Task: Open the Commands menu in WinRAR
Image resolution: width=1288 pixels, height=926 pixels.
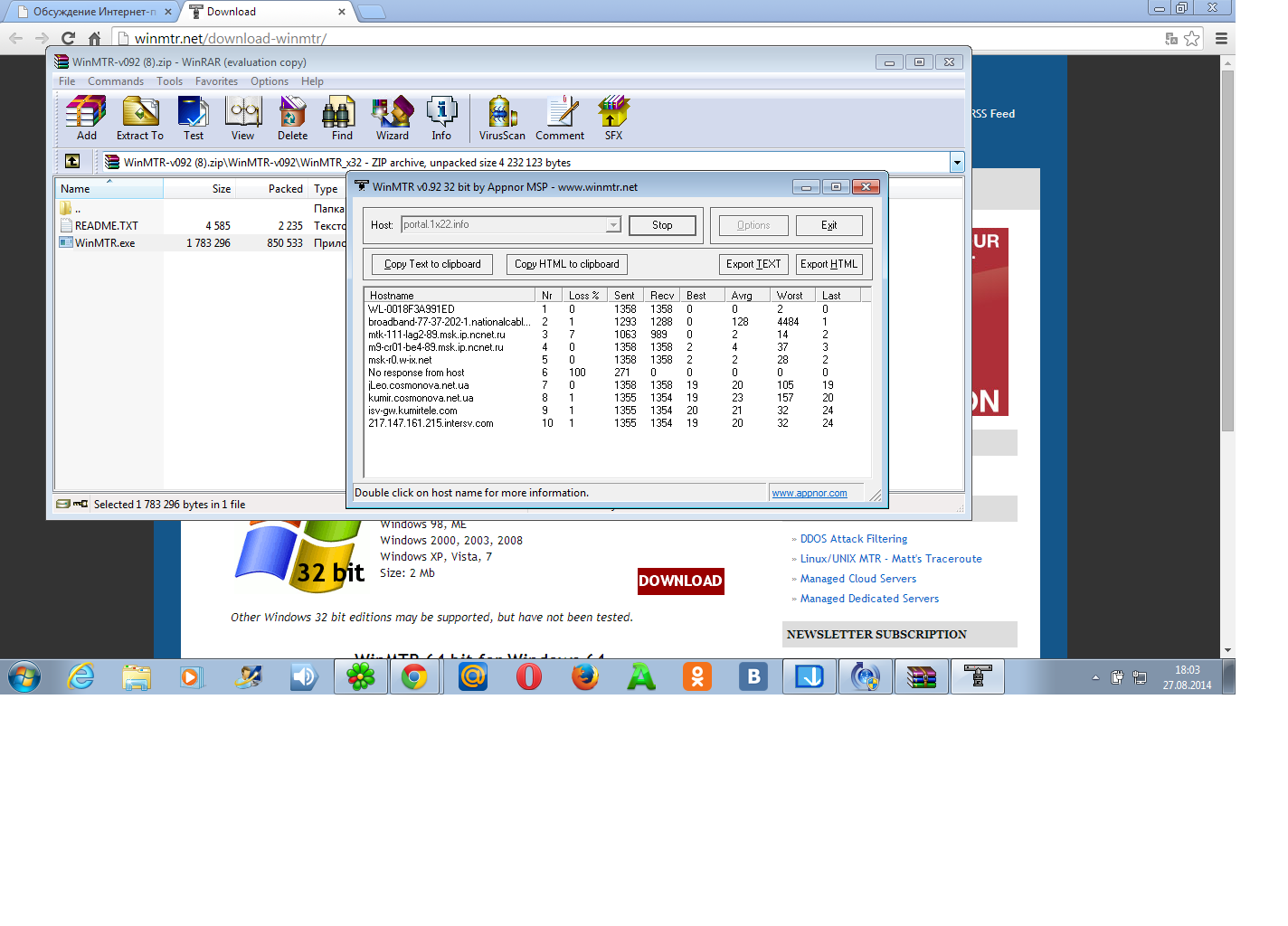Action: [x=116, y=81]
